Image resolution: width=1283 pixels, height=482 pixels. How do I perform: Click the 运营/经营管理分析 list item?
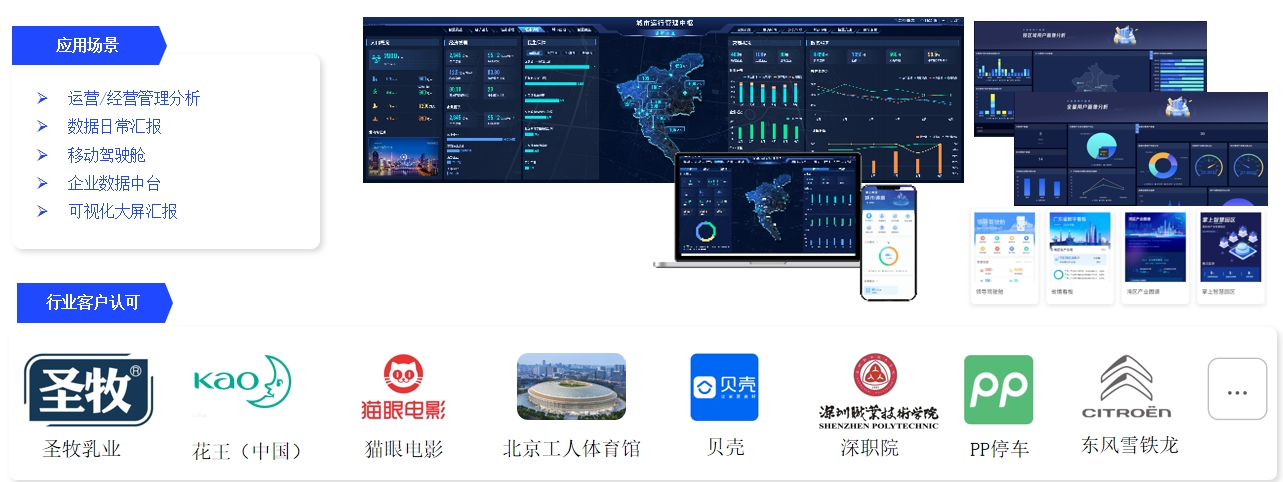(x=134, y=98)
